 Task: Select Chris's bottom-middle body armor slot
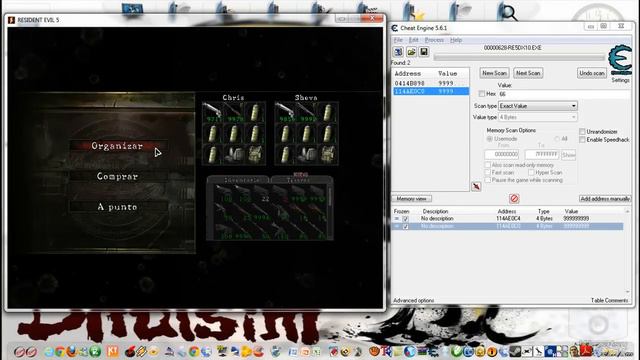234,155
